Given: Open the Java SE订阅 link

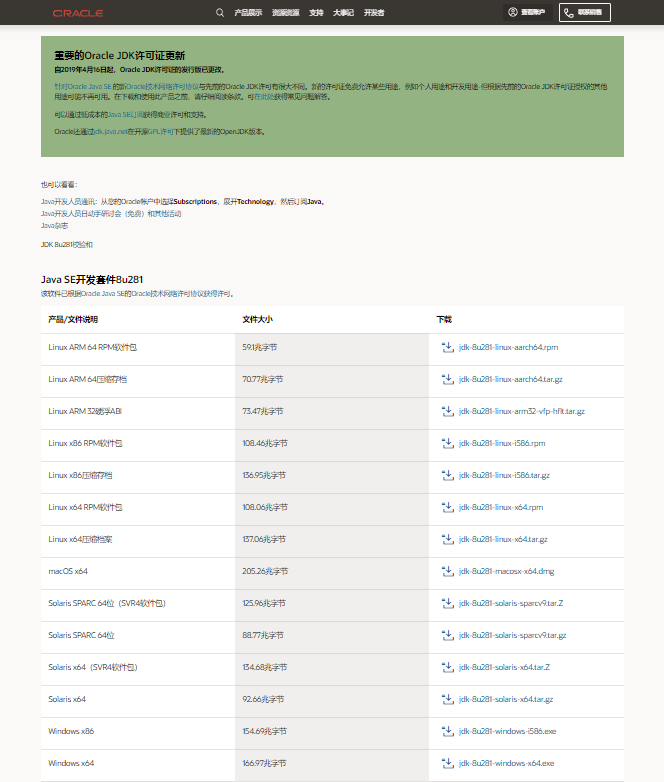Looking at the screenshot, I should [x=126, y=115].
